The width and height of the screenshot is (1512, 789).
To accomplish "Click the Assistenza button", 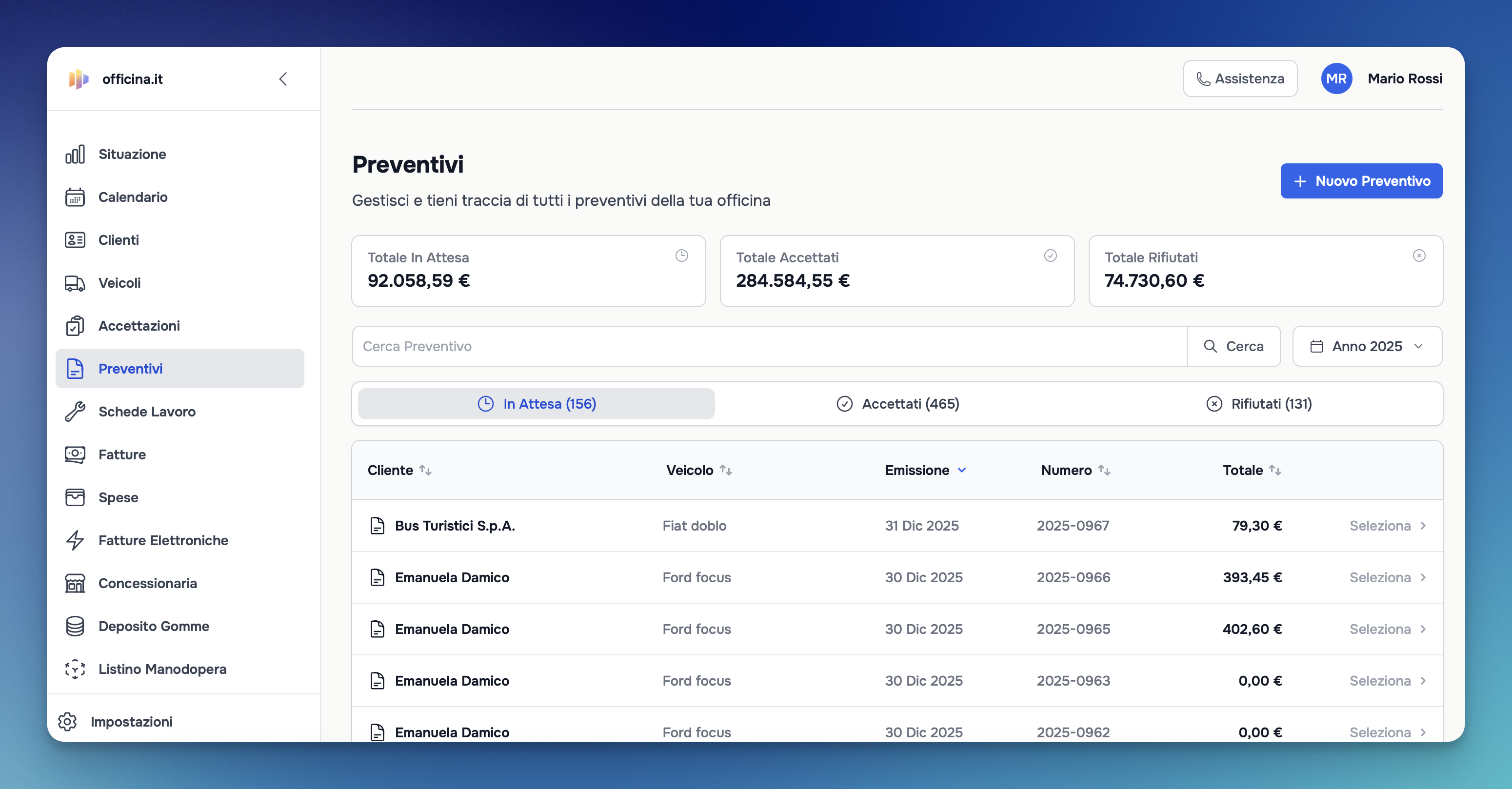I will (1240, 79).
